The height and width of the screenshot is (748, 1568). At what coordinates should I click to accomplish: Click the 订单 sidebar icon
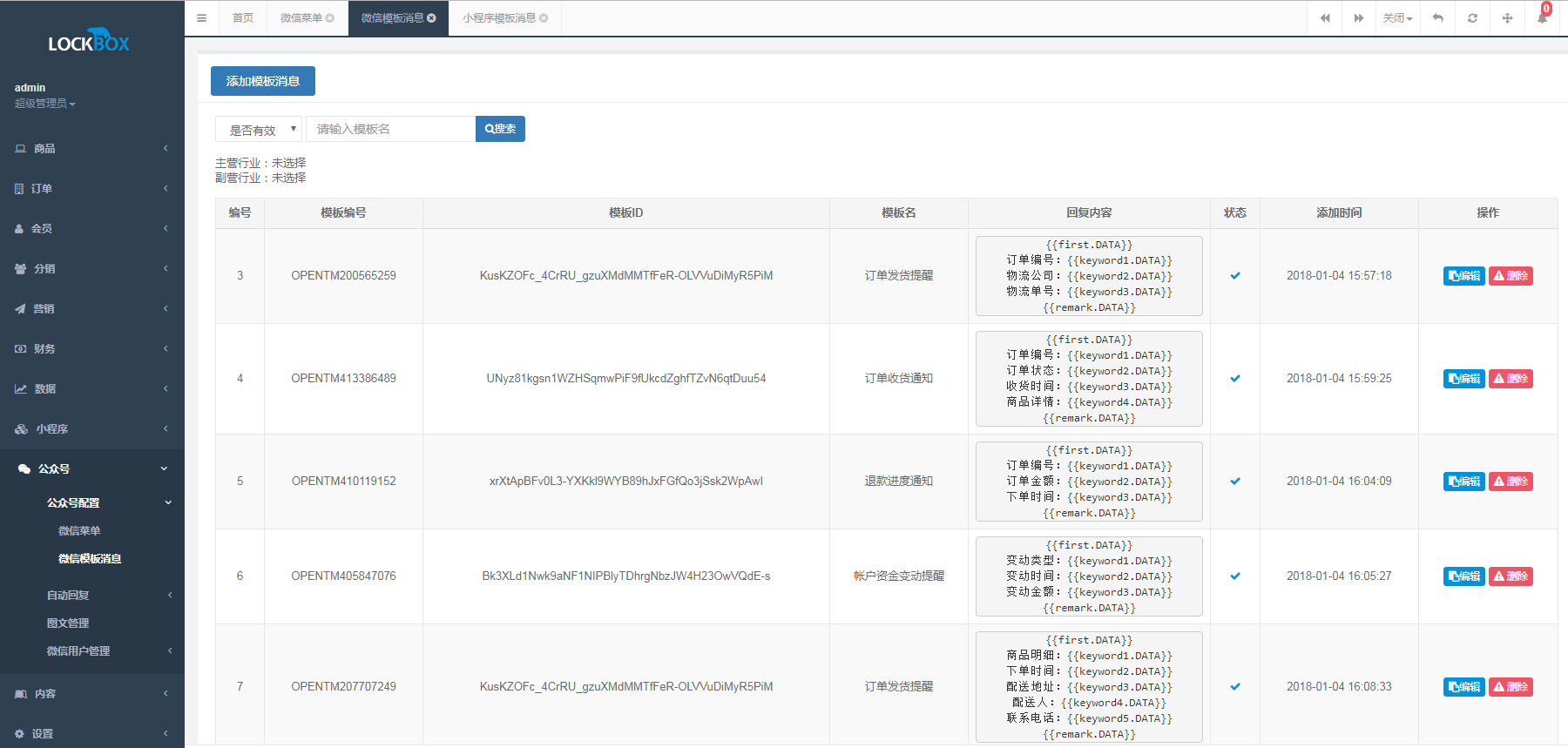coord(19,189)
